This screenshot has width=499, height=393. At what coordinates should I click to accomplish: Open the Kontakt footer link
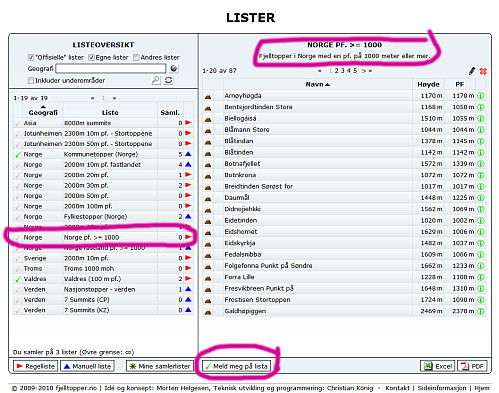point(397,388)
